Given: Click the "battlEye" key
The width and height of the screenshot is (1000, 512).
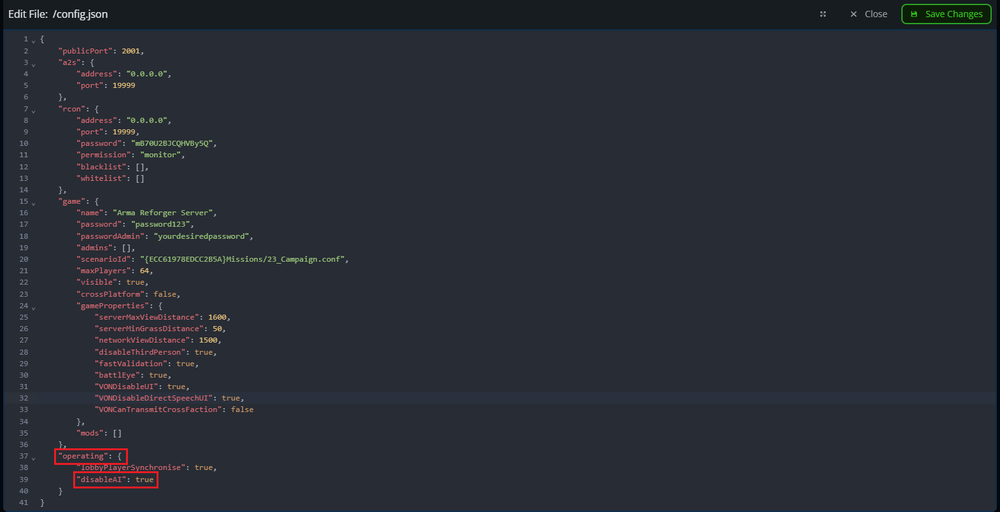Looking at the screenshot, I should pos(119,375).
